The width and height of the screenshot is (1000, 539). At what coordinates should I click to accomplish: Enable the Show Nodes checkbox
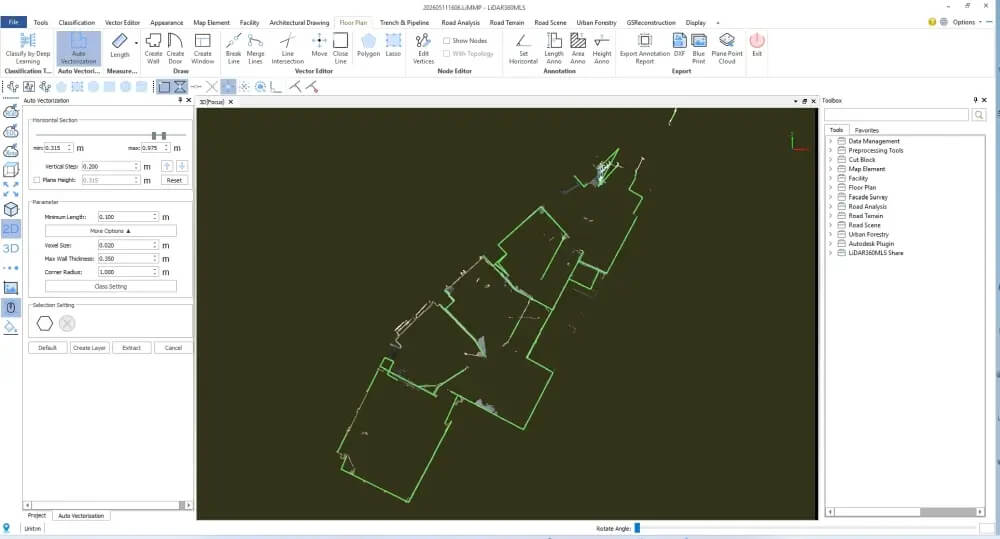point(446,41)
